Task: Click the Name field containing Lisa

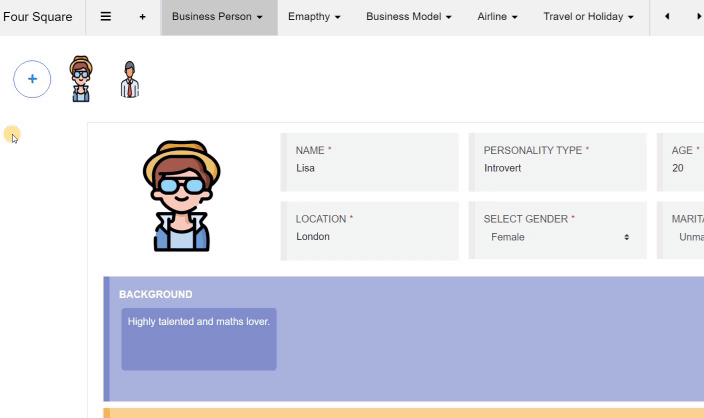Action: 371,168
